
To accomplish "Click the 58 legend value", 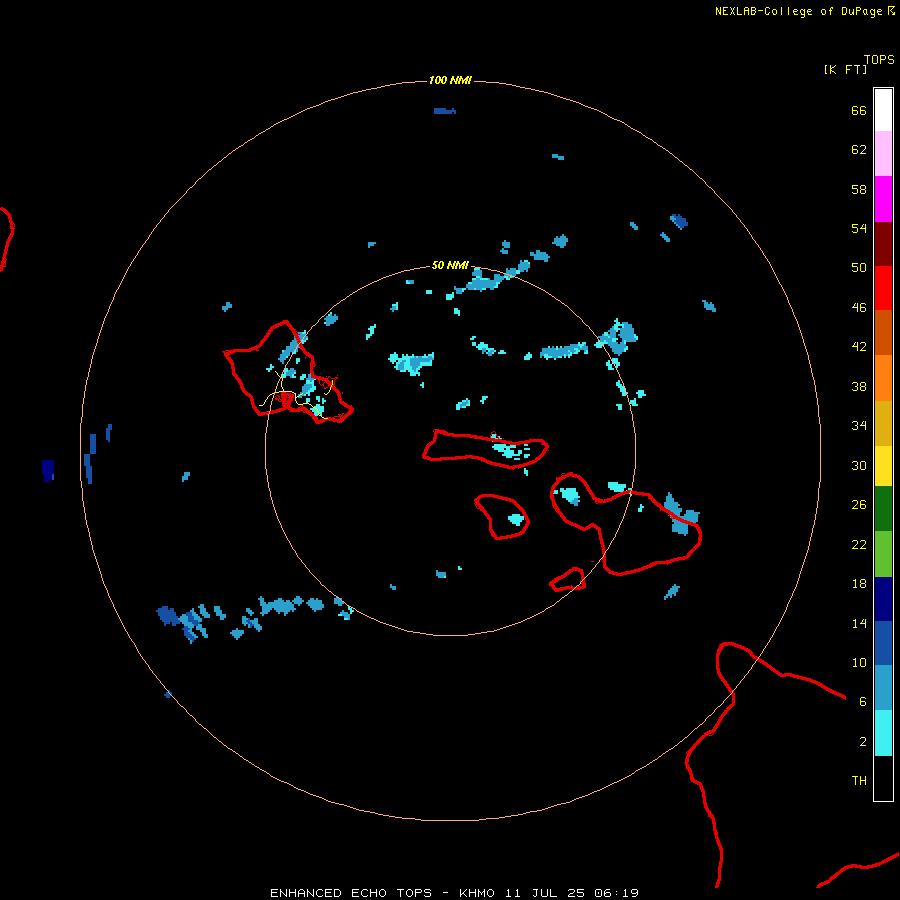I will pyautogui.click(x=859, y=189).
